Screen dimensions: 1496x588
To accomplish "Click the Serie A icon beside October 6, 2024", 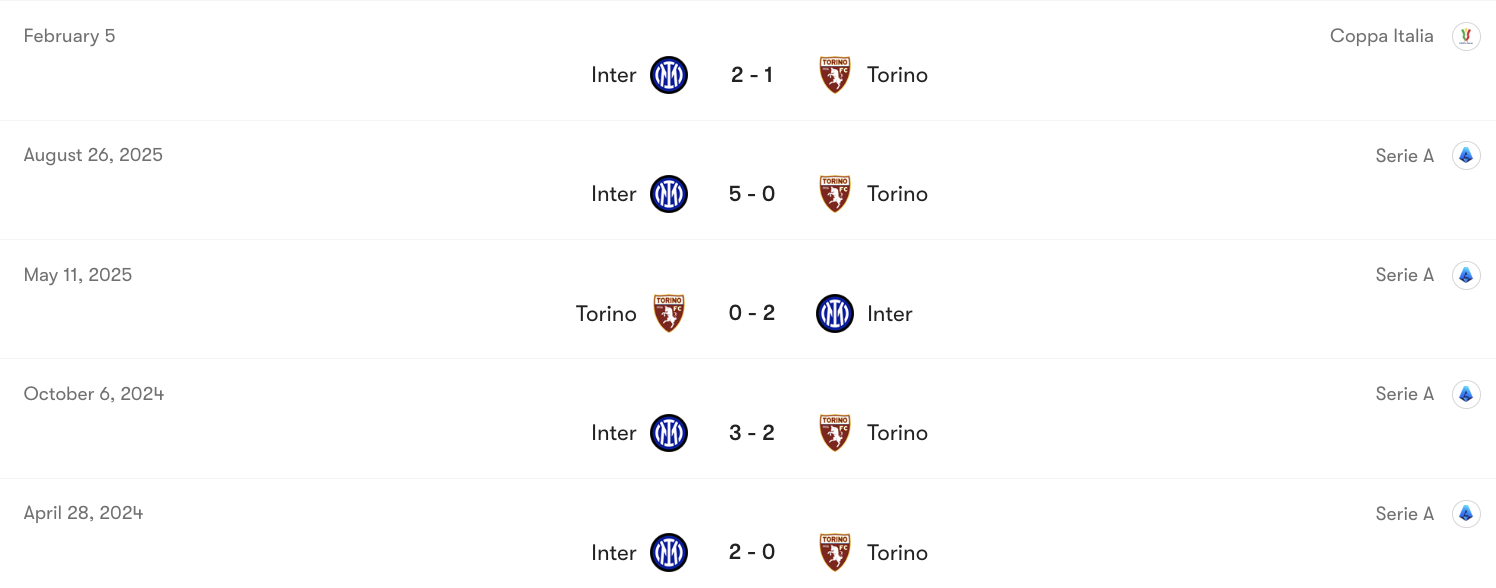I will pos(1466,394).
